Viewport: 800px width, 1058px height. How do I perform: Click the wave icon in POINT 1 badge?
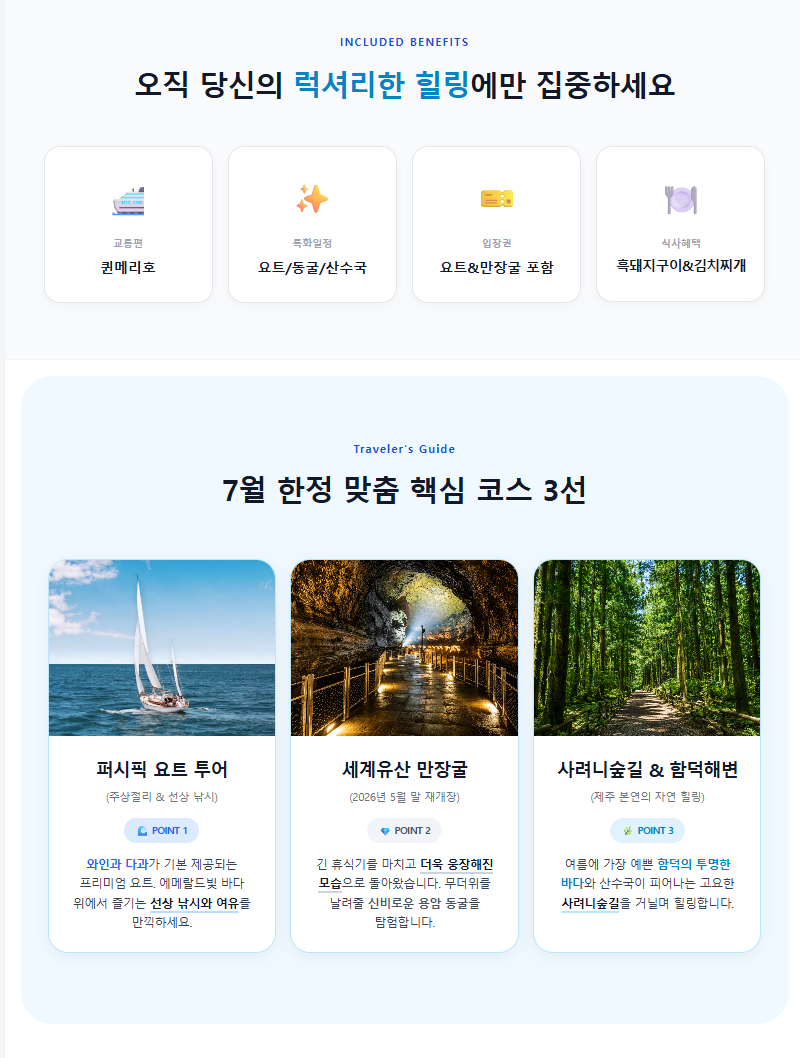coord(142,831)
